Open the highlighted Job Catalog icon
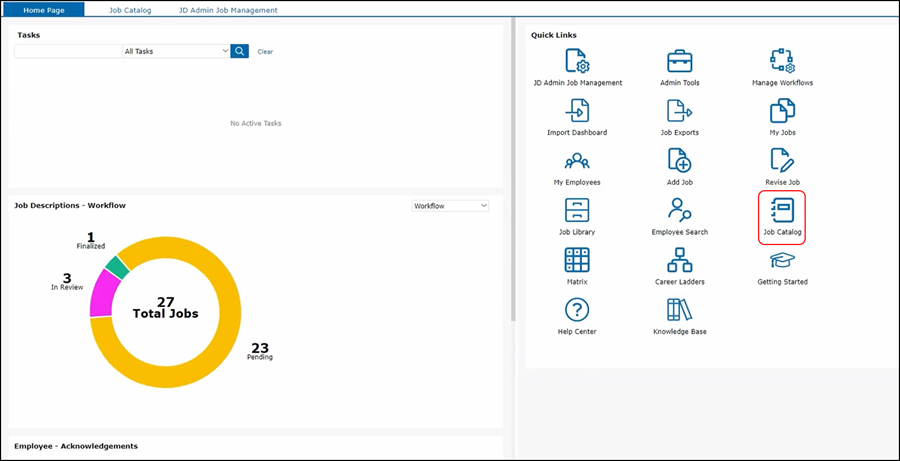The width and height of the screenshot is (900, 461). [x=782, y=212]
